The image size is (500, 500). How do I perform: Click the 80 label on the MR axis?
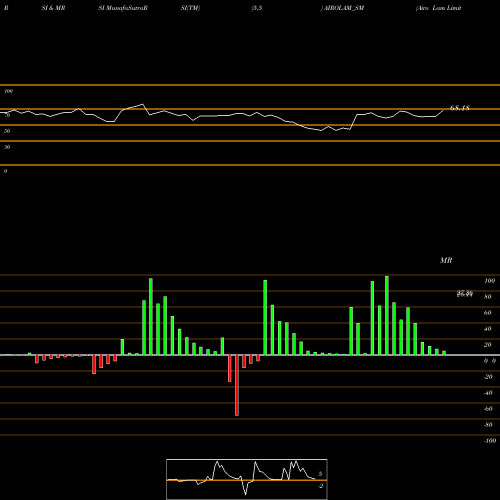pos(487,297)
